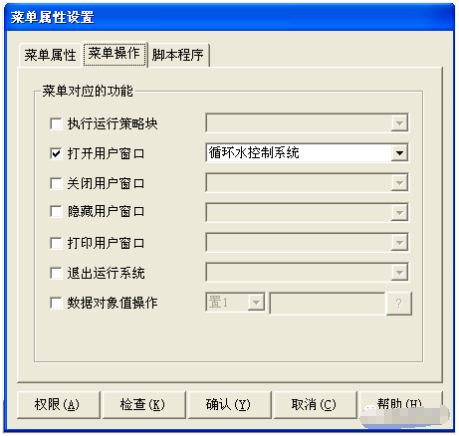Toggle the 数据对象值操作 checkbox
This screenshot has width=459, height=436.
tap(56, 303)
